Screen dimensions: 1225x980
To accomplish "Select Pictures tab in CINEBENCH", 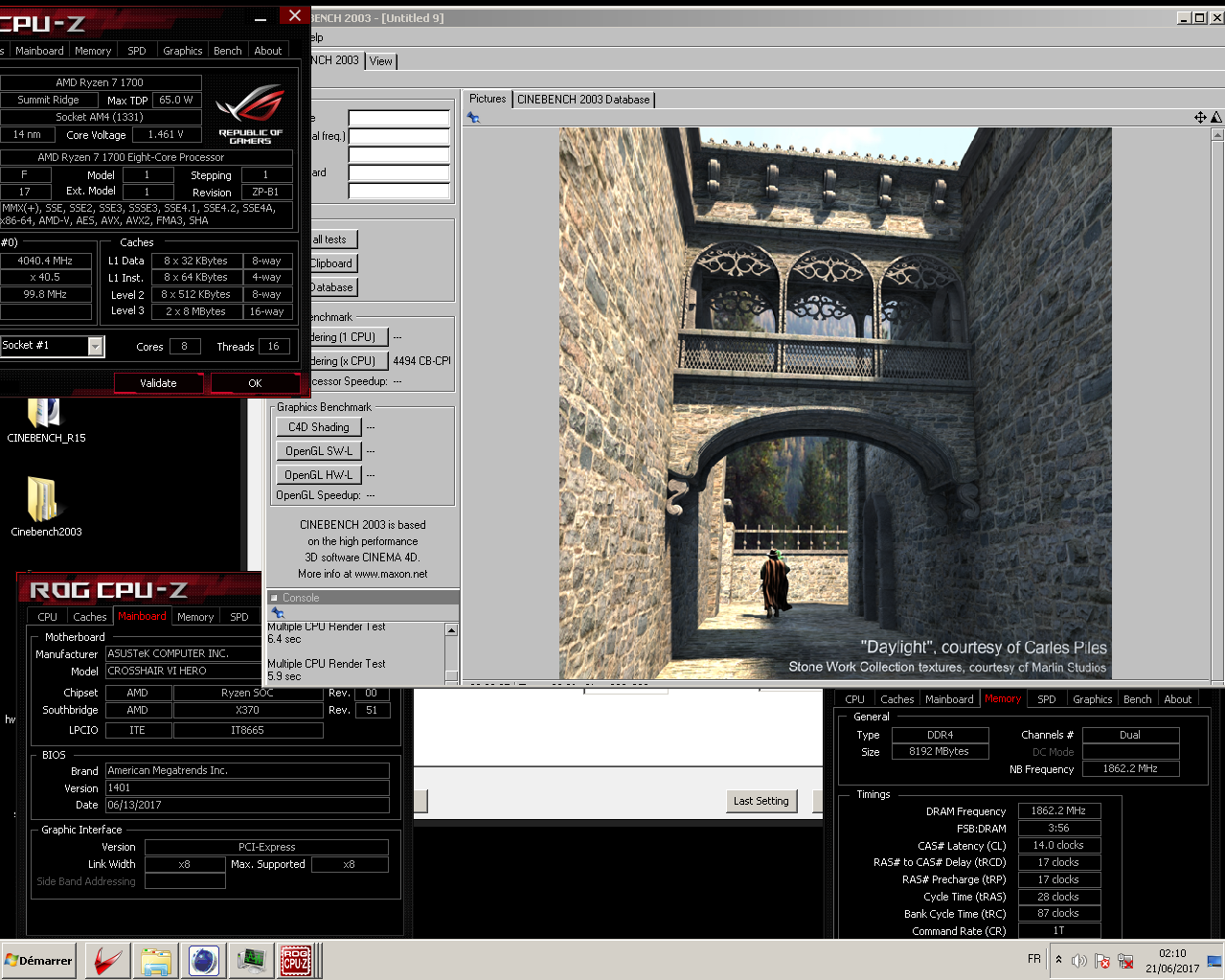I will click(x=488, y=99).
